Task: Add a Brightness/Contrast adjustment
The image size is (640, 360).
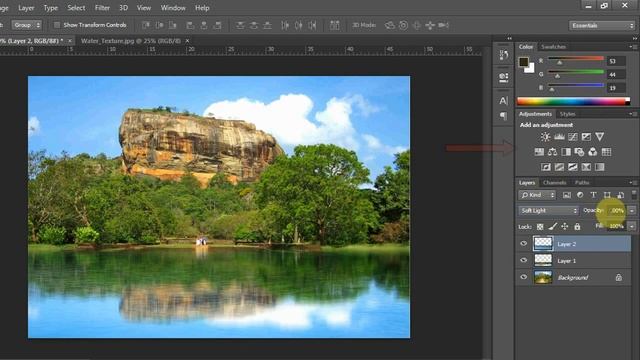Action: pos(545,137)
